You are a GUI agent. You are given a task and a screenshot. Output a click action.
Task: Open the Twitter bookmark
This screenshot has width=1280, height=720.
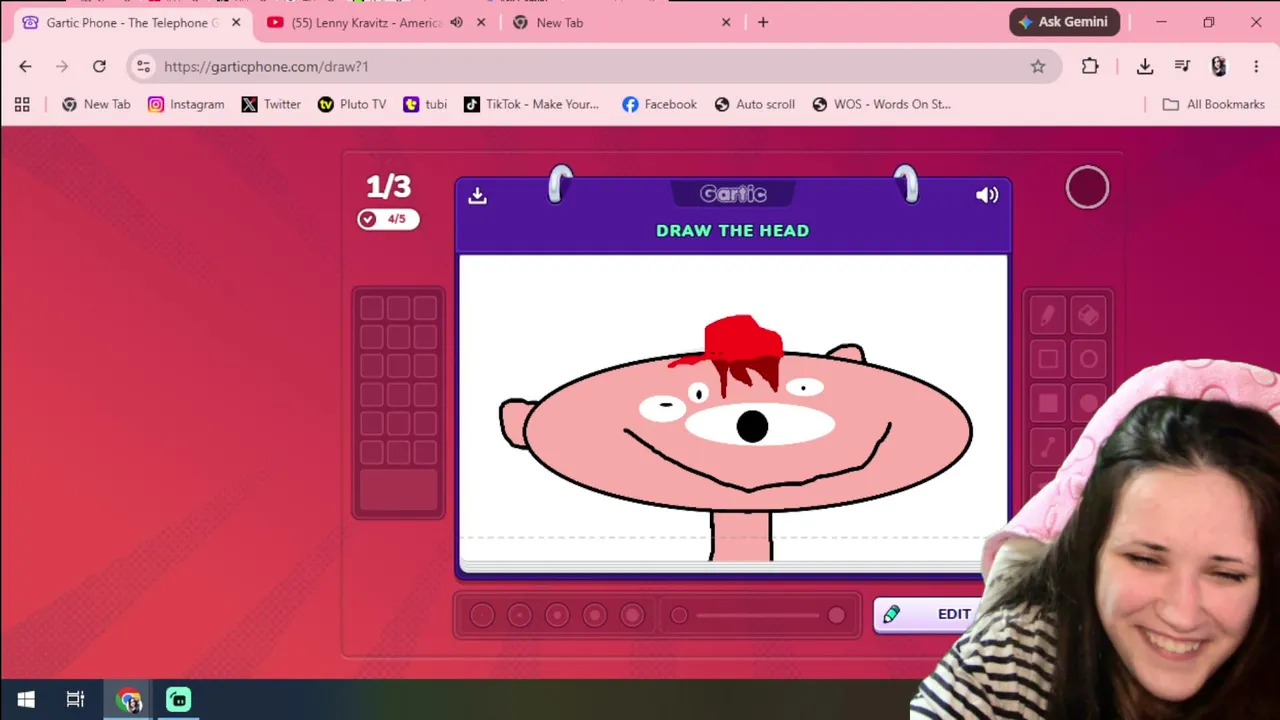pyautogui.click(x=271, y=104)
